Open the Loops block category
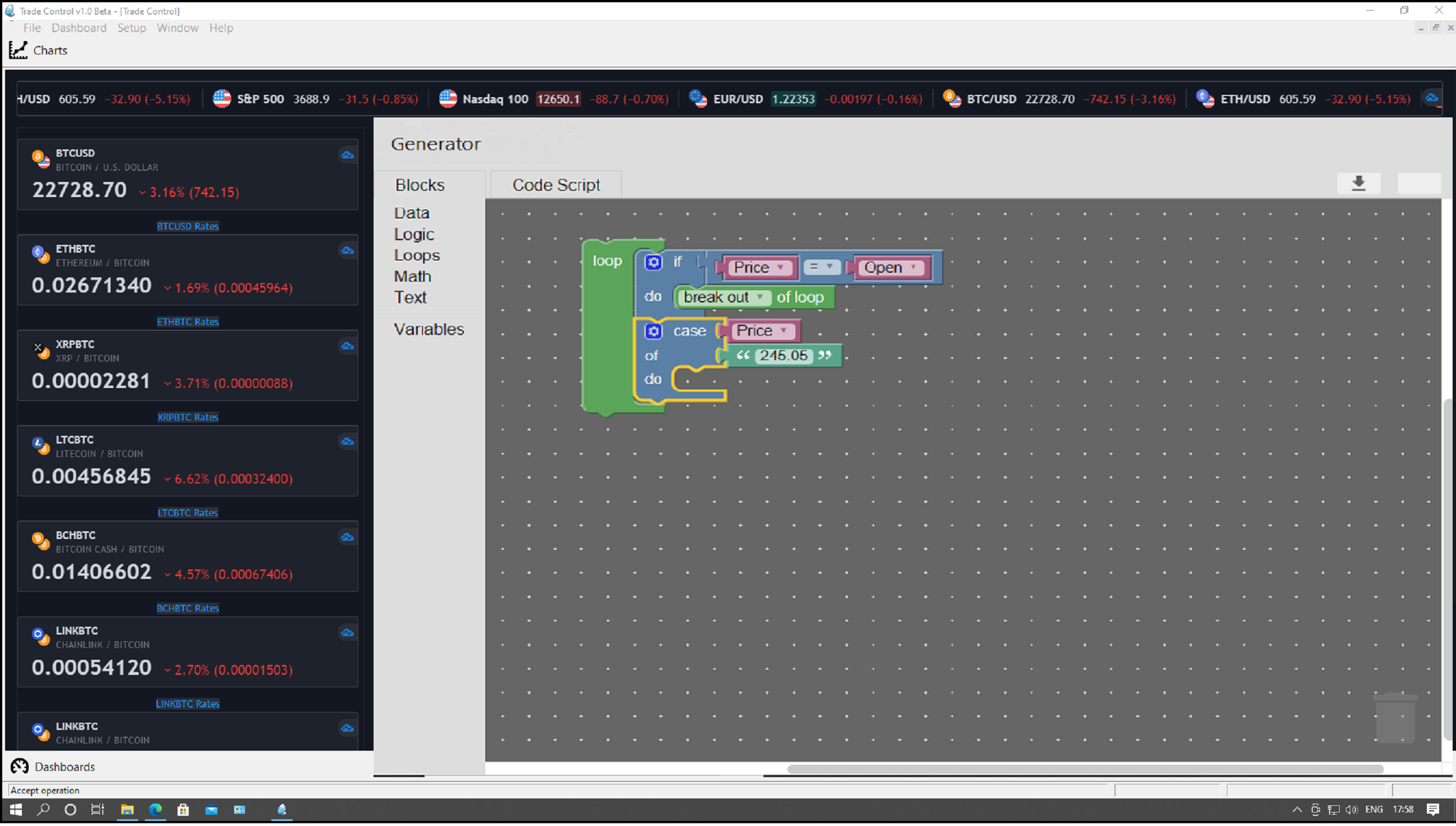Viewport: 1456px width, 826px height. coord(417,255)
